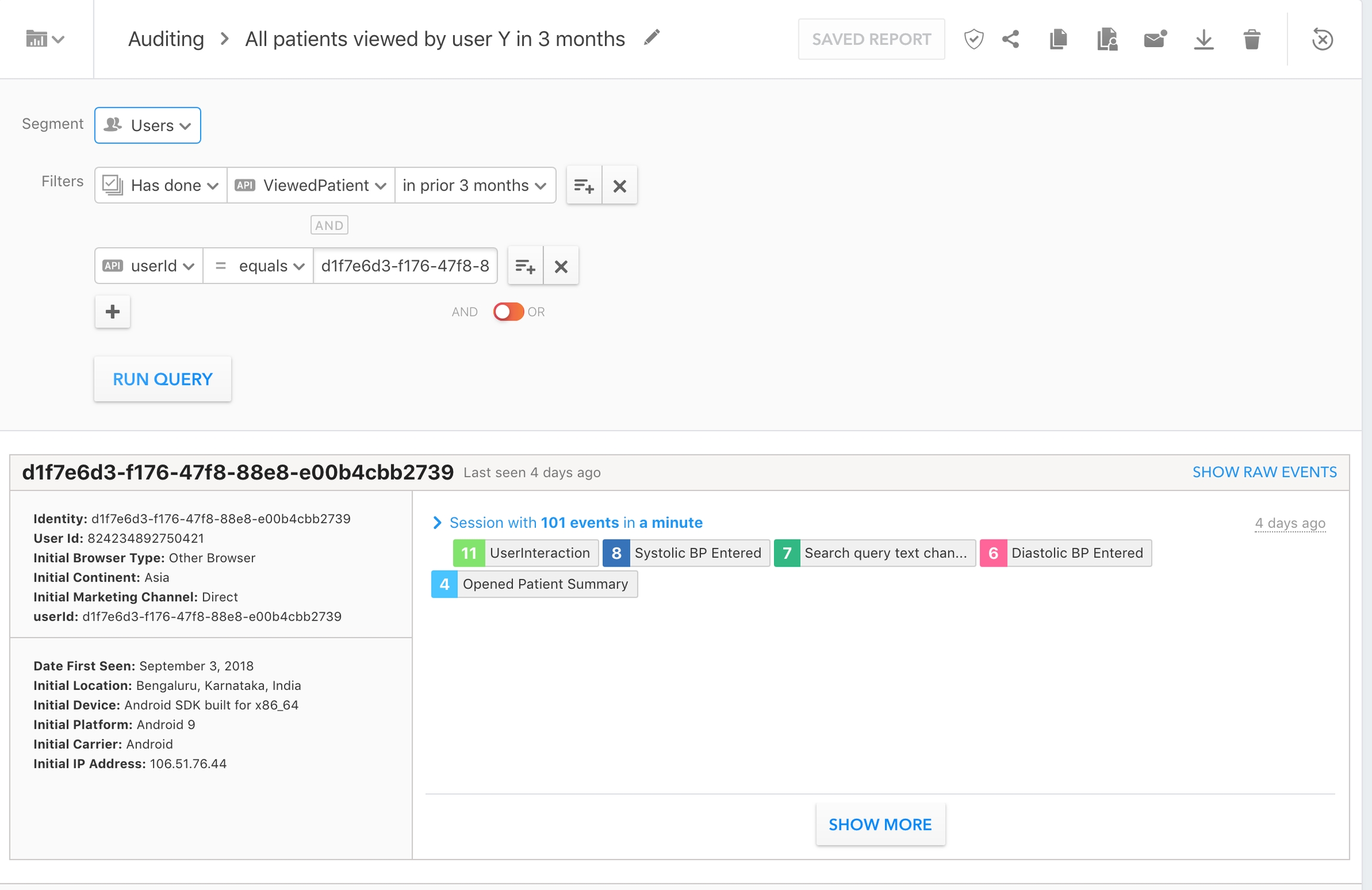This screenshot has height=890, width=1372.
Task: Navigate to Auditing breadcrumb
Action: [x=166, y=39]
